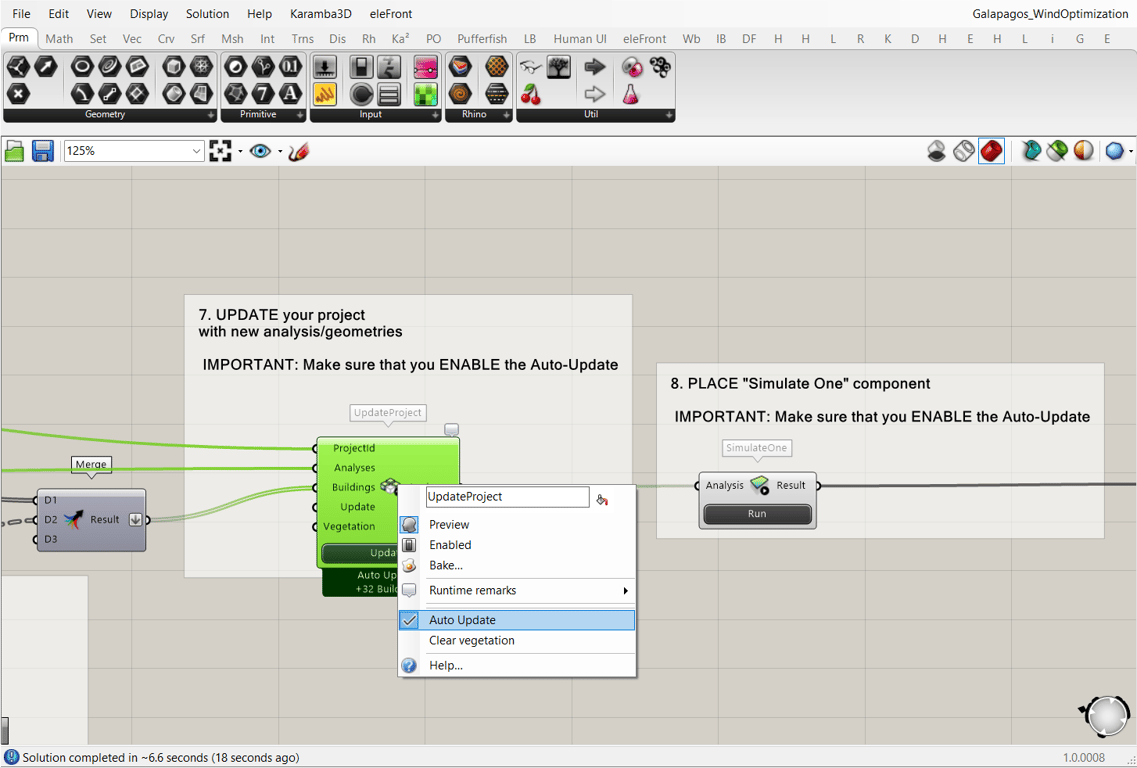Select the pink Gradient input icon
The width and height of the screenshot is (1137, 768).
(426, 67)
